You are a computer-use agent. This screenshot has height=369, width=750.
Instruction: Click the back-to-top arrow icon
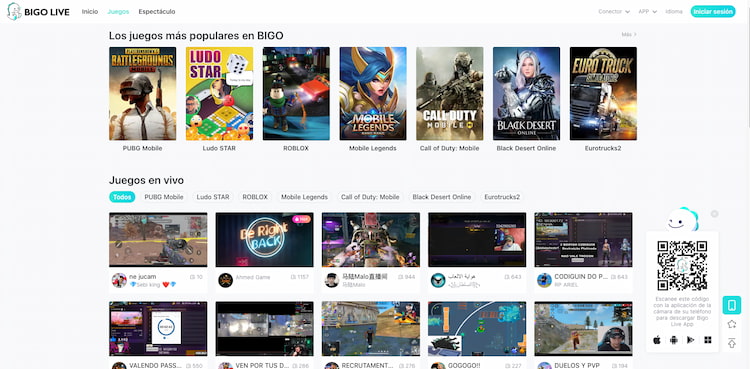coord(731,343)
